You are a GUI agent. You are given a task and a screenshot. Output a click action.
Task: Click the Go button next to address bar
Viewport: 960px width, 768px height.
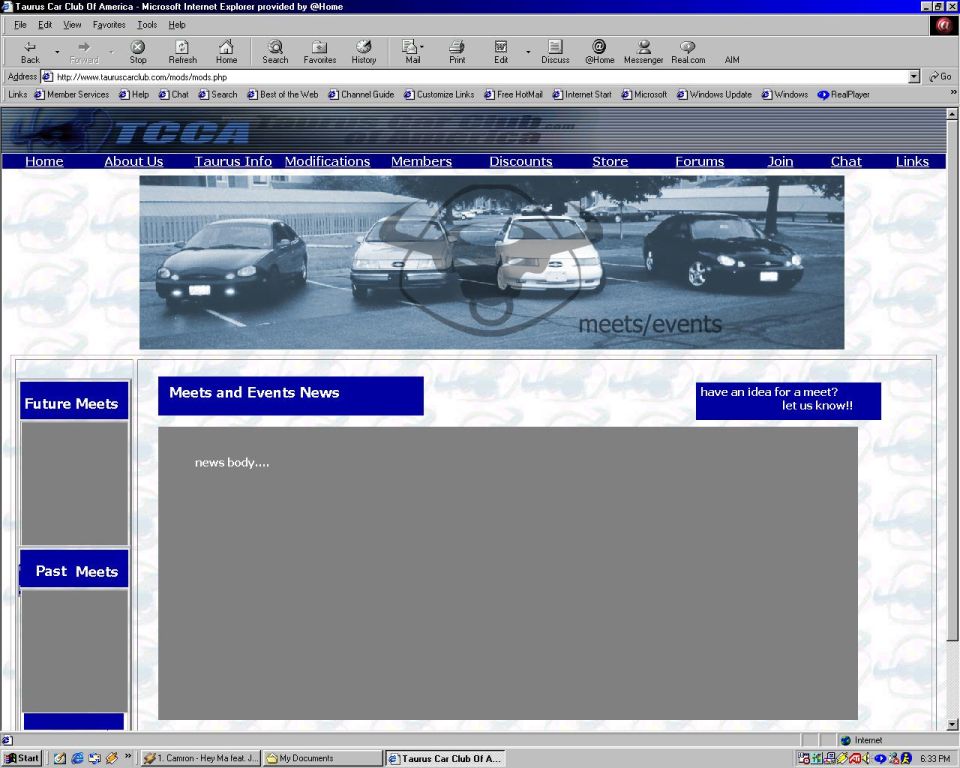[940, 77]
